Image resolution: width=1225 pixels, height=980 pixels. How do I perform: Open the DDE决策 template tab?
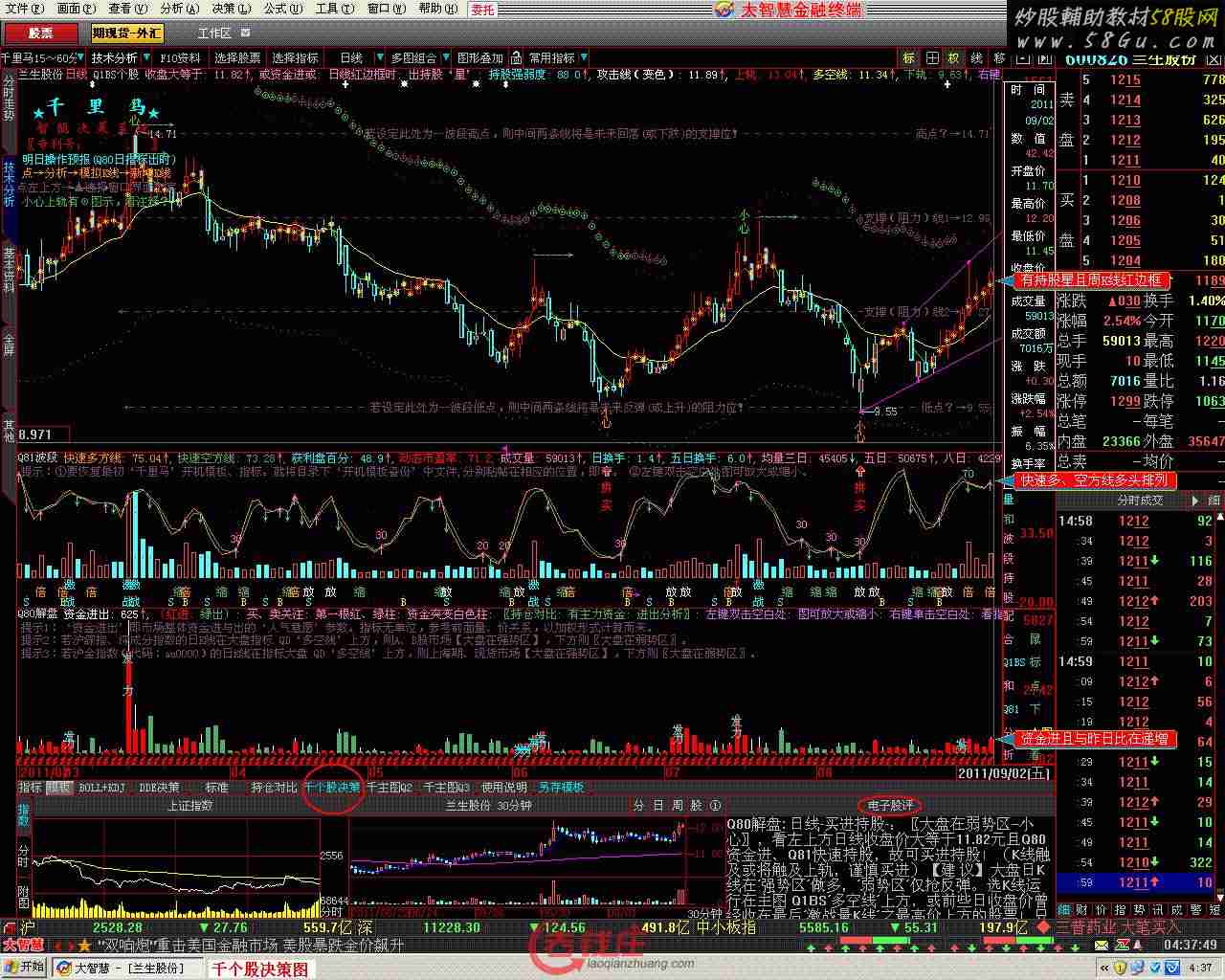[x=159, y=788]
